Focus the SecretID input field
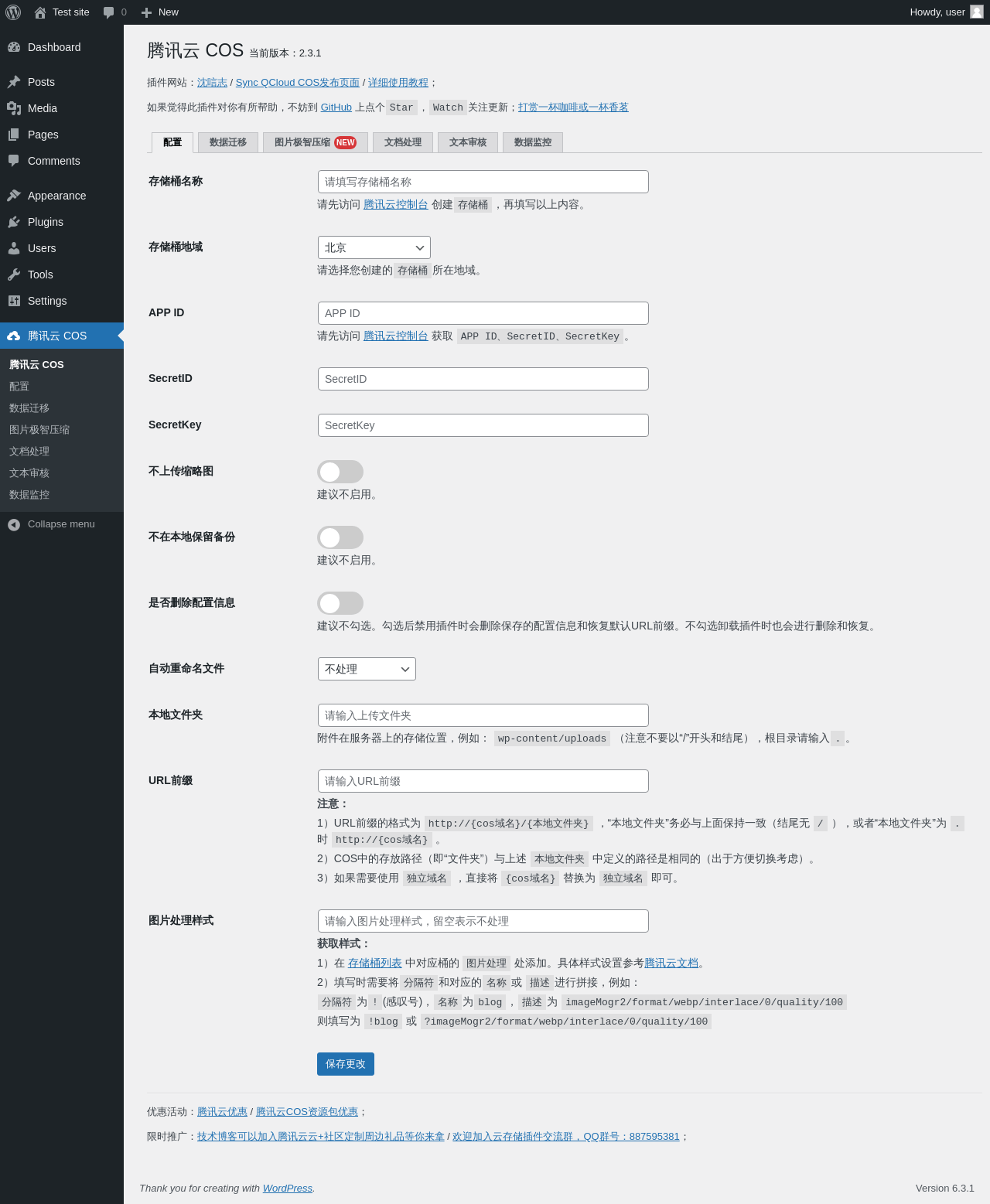 point(483,379)
